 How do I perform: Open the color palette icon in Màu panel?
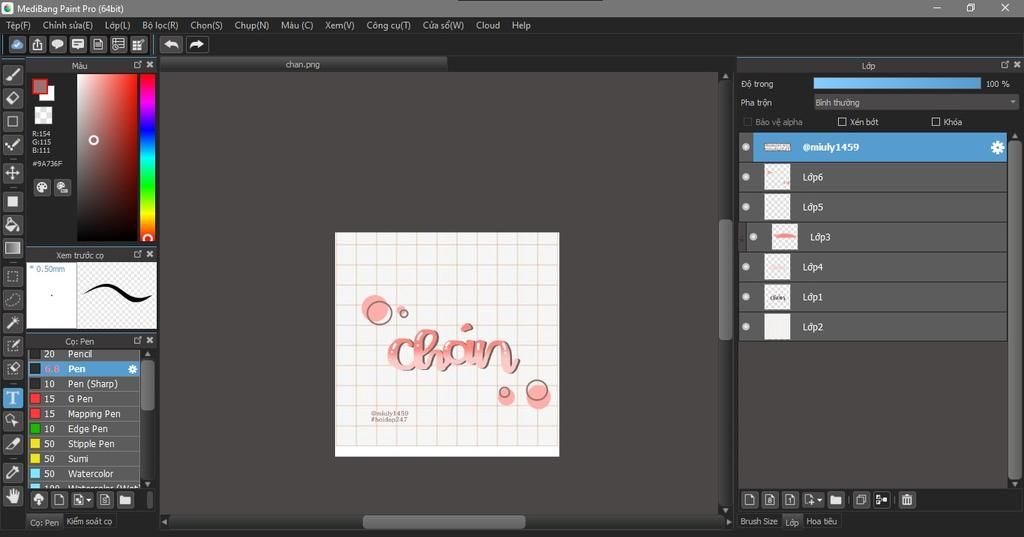tap(42, 187)
